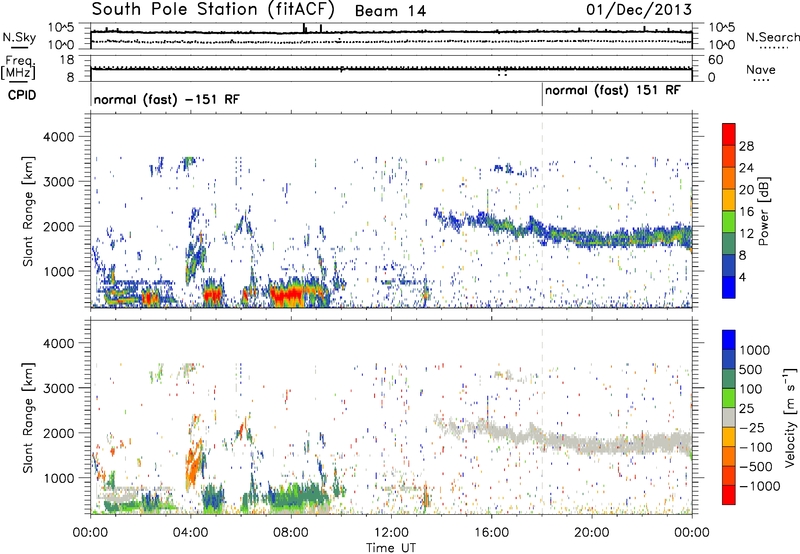Viewport: 800px width, 554px height.
Task: Click the '20:00' time axis tick label
Action: [x=591, y=533]
